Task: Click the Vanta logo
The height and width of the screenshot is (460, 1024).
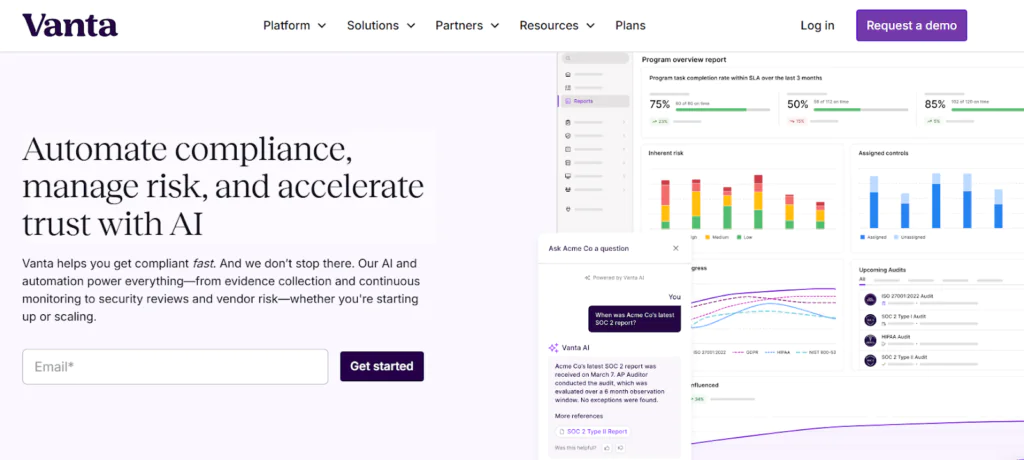Action: pos(70,25)
